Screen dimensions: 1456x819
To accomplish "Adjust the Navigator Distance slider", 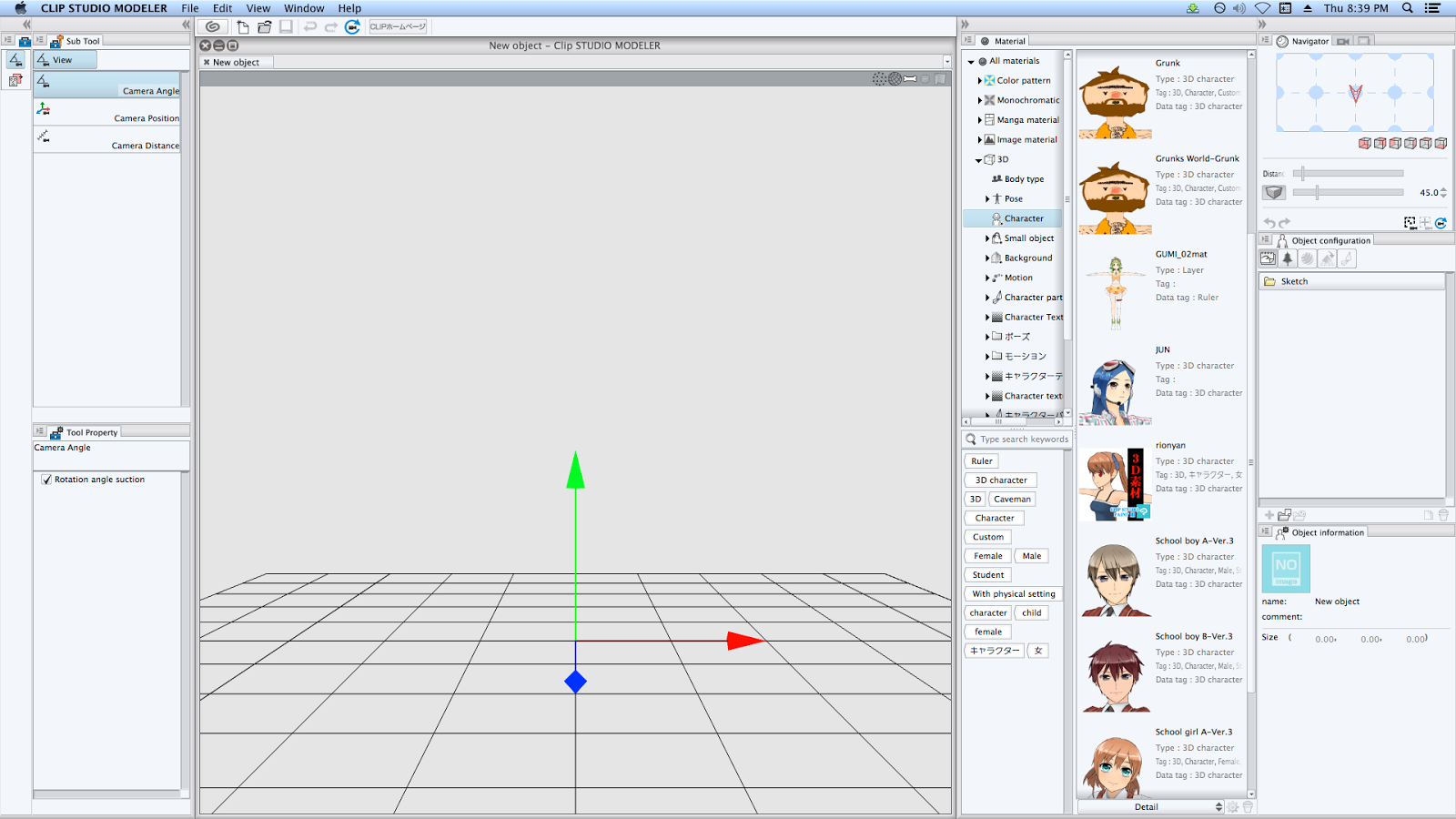I will point(1350,173).
